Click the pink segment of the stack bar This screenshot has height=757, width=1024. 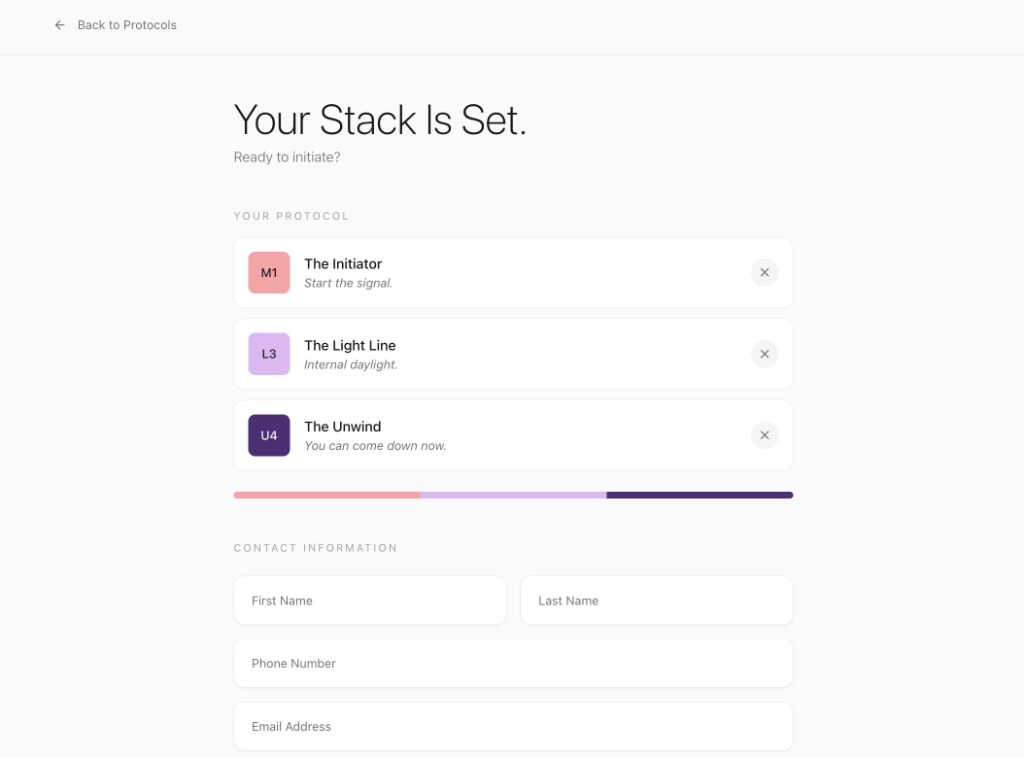(327, 495)
